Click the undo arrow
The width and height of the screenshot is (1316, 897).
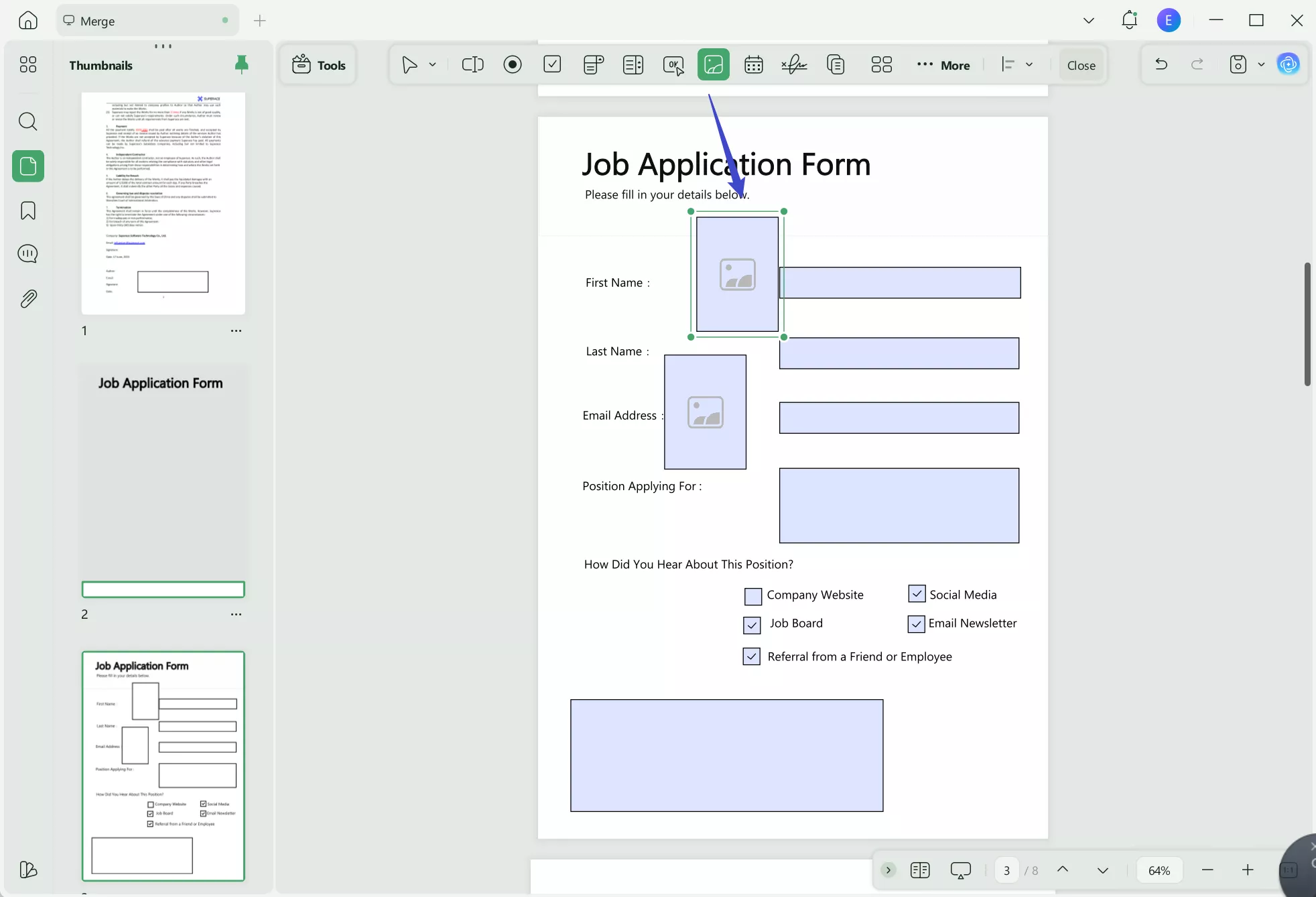(x=1161, y=65)
